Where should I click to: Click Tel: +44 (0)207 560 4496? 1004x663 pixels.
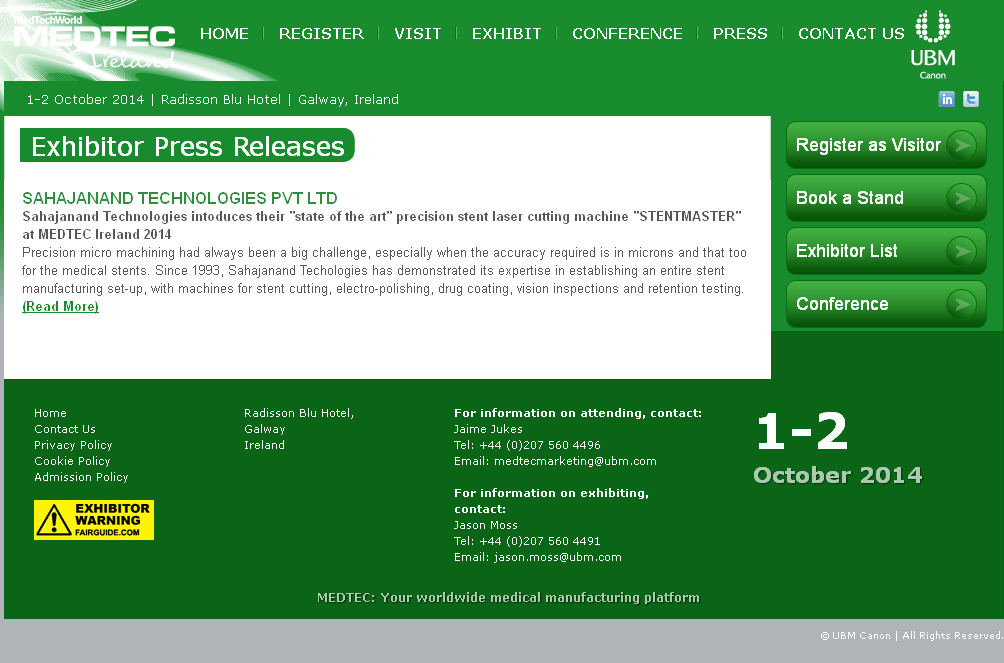click(x=527, y=445)
